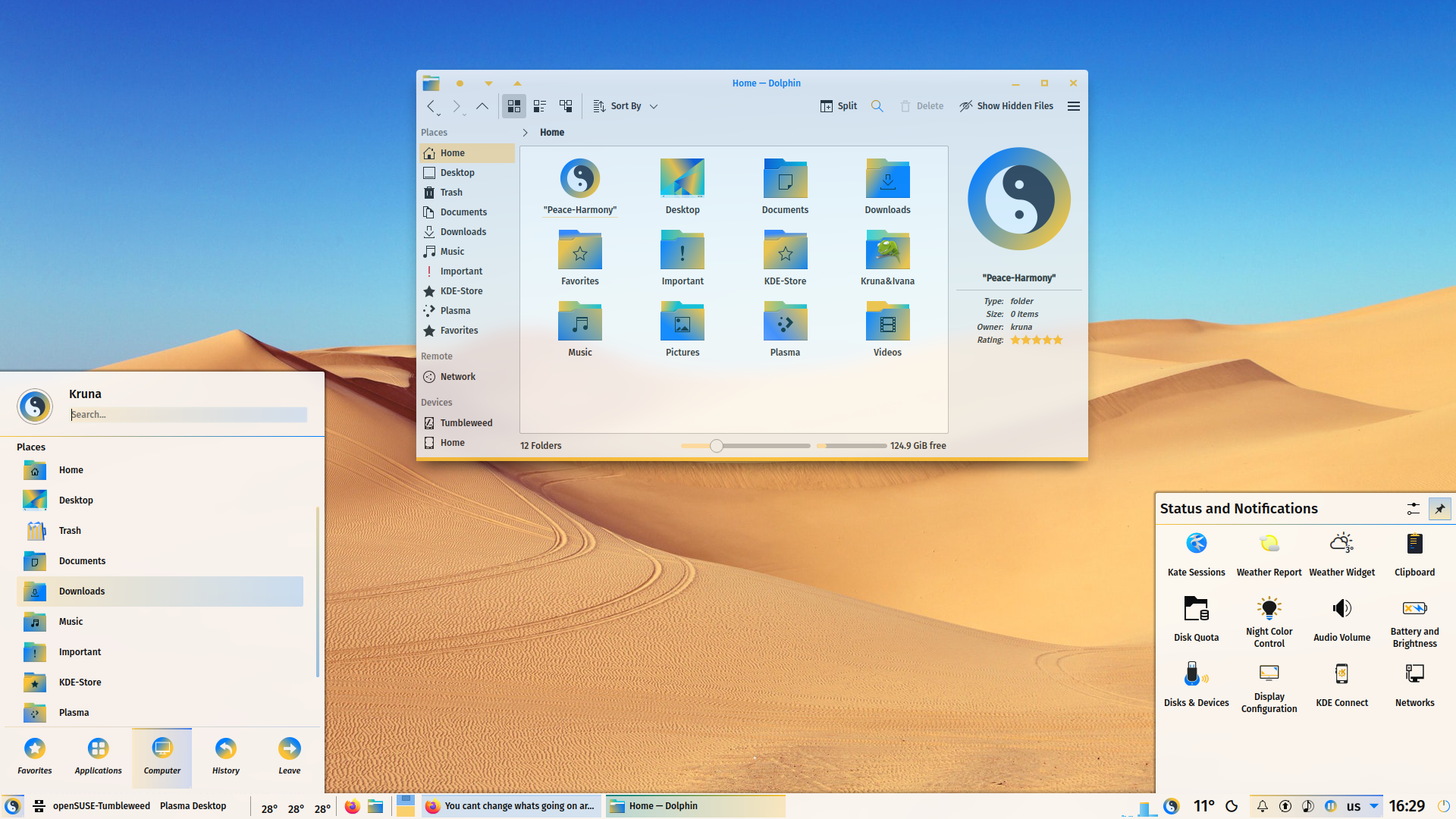Open Downloads in the launcher Places list
Screen dimensions: 1456x819
tap(160, 591)
